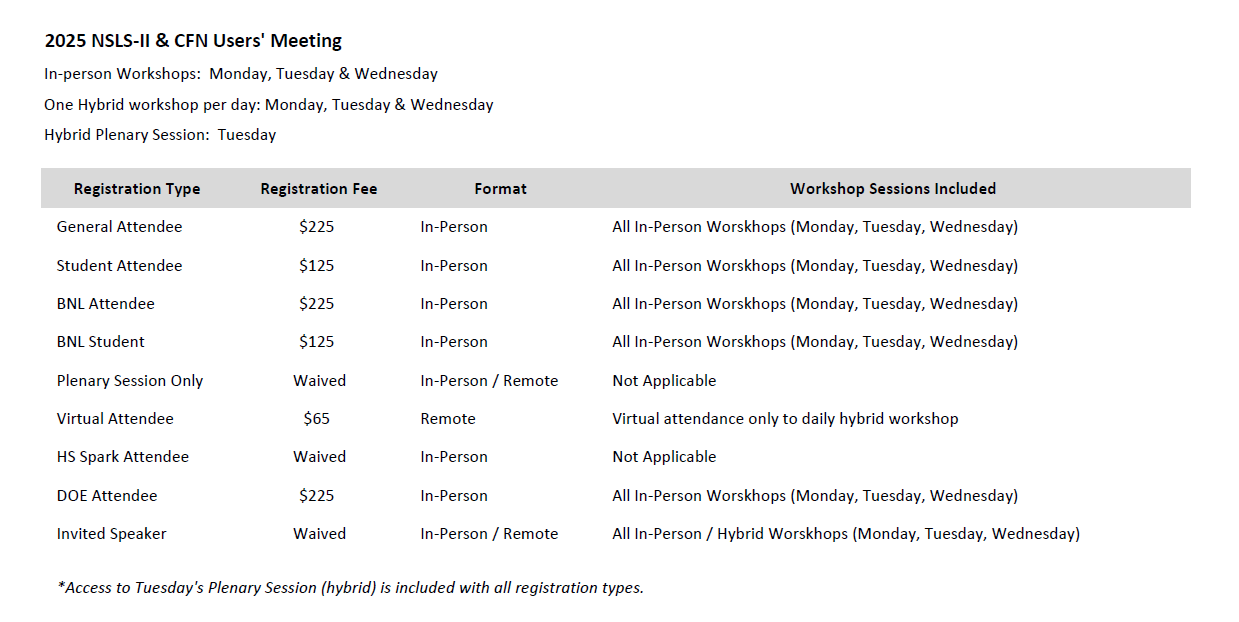Click workshop sessions text in BNL Attendee row

click(815, 304)
